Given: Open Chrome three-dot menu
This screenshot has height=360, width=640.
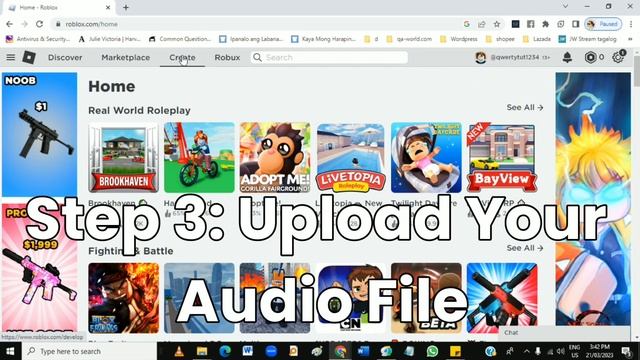Looking at the screenshot, I should click(x=631, y=24).
